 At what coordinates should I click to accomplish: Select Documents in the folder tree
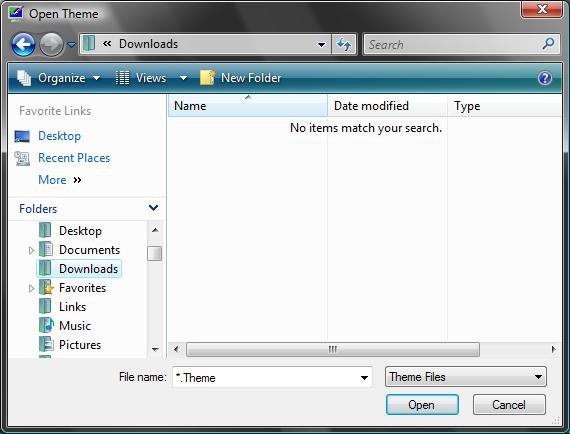pos(89,250)
